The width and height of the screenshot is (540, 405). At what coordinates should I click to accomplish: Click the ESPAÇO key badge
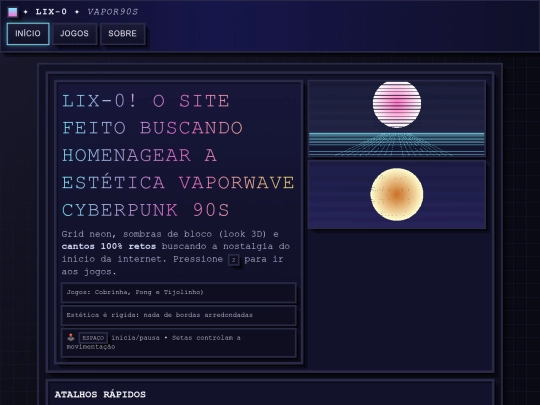[x=93, y=338]
